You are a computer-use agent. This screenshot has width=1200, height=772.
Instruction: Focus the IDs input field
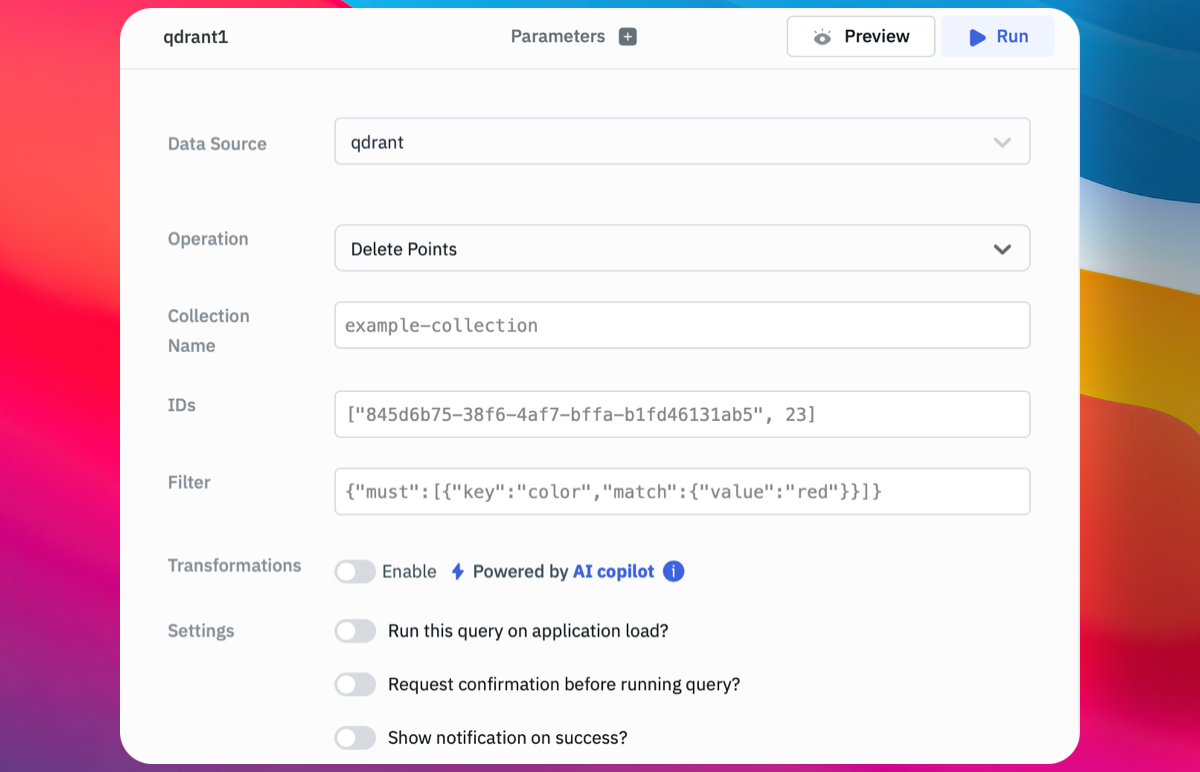click(682, 414)
